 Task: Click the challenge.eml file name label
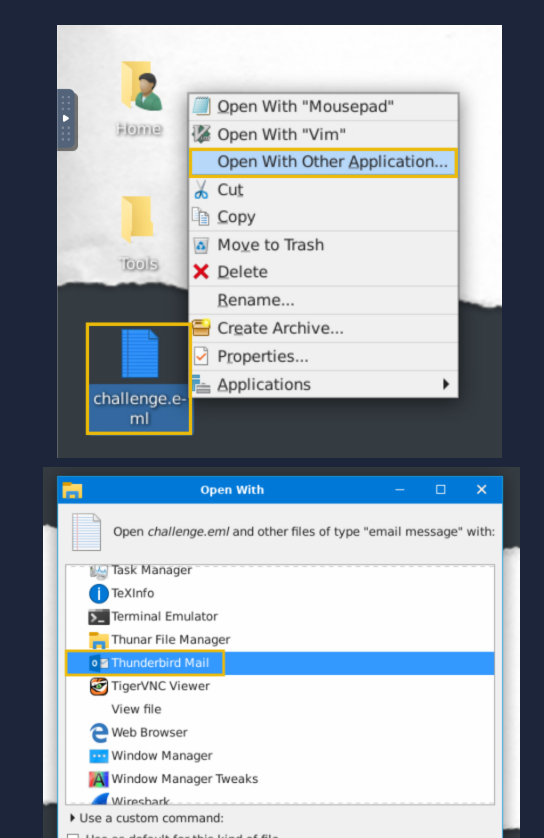pos(139,408)
